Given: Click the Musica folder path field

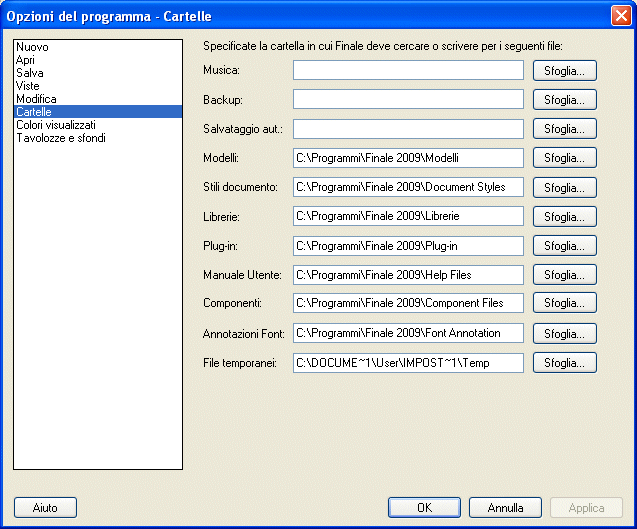Looking at the screenshot, I should click(408, 70).
